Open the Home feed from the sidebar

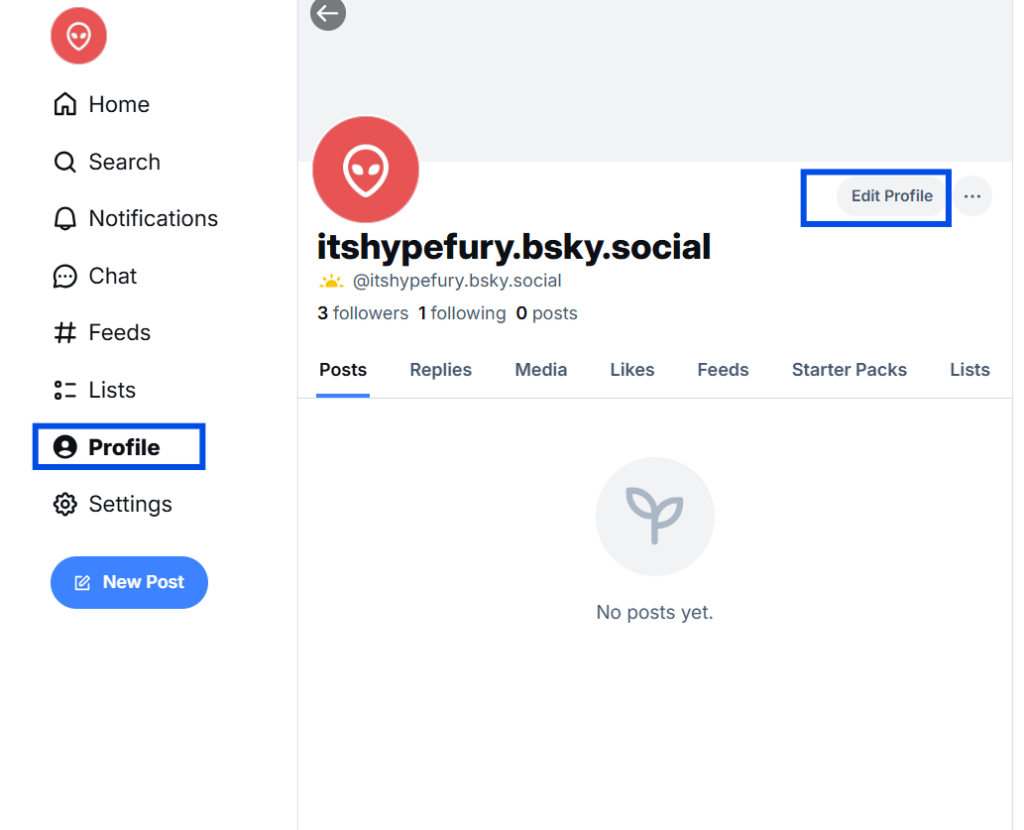(x=100, y=104)
